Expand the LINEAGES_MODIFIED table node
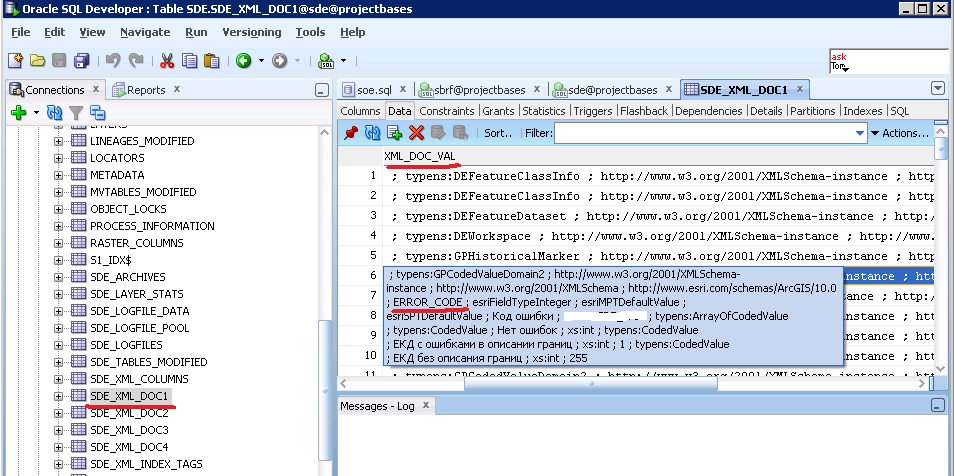This screenshot has width=954, height=476. click(58, 141)
